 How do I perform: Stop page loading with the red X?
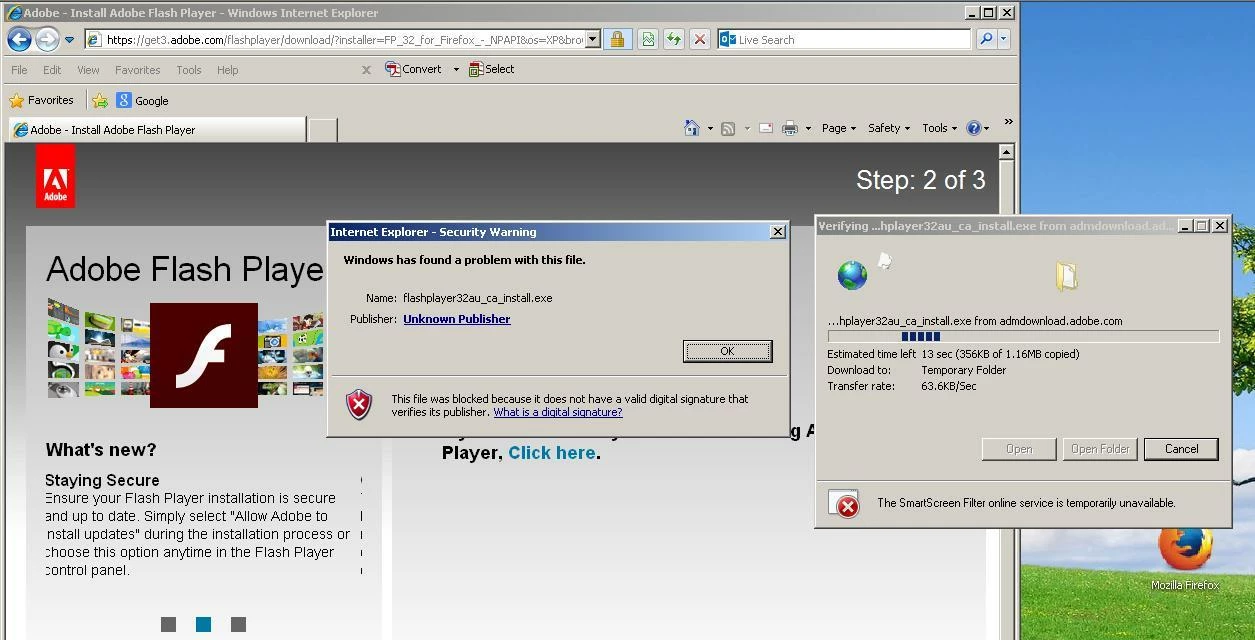click(x=700, y=40)
